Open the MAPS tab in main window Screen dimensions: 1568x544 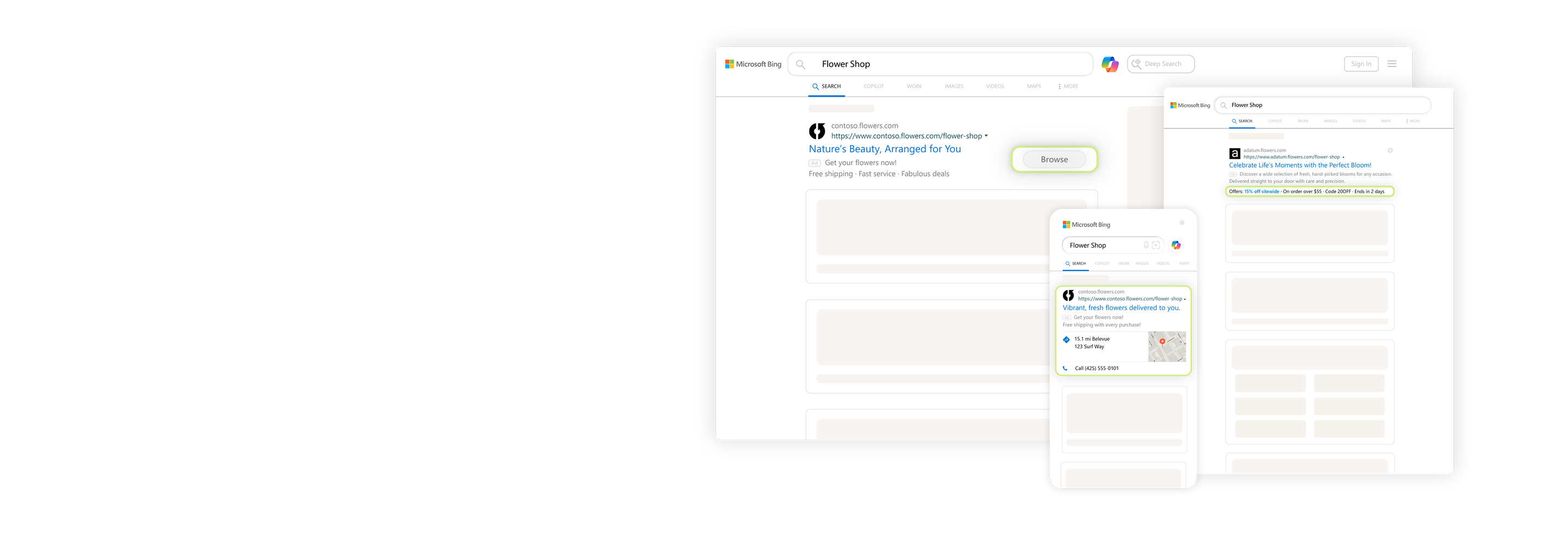[x=1033, y=86]
